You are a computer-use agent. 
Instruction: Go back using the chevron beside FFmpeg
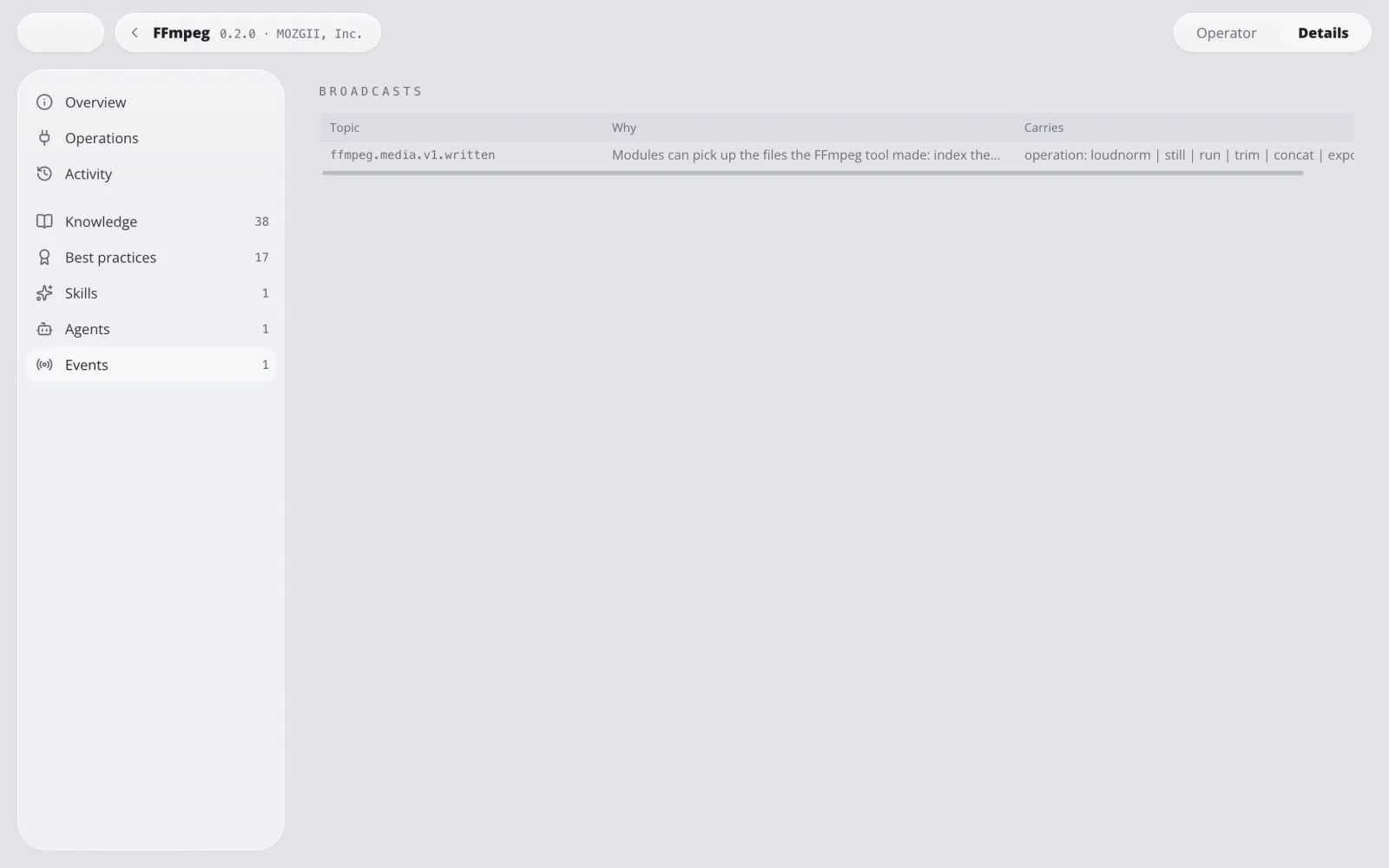(135, 33)
